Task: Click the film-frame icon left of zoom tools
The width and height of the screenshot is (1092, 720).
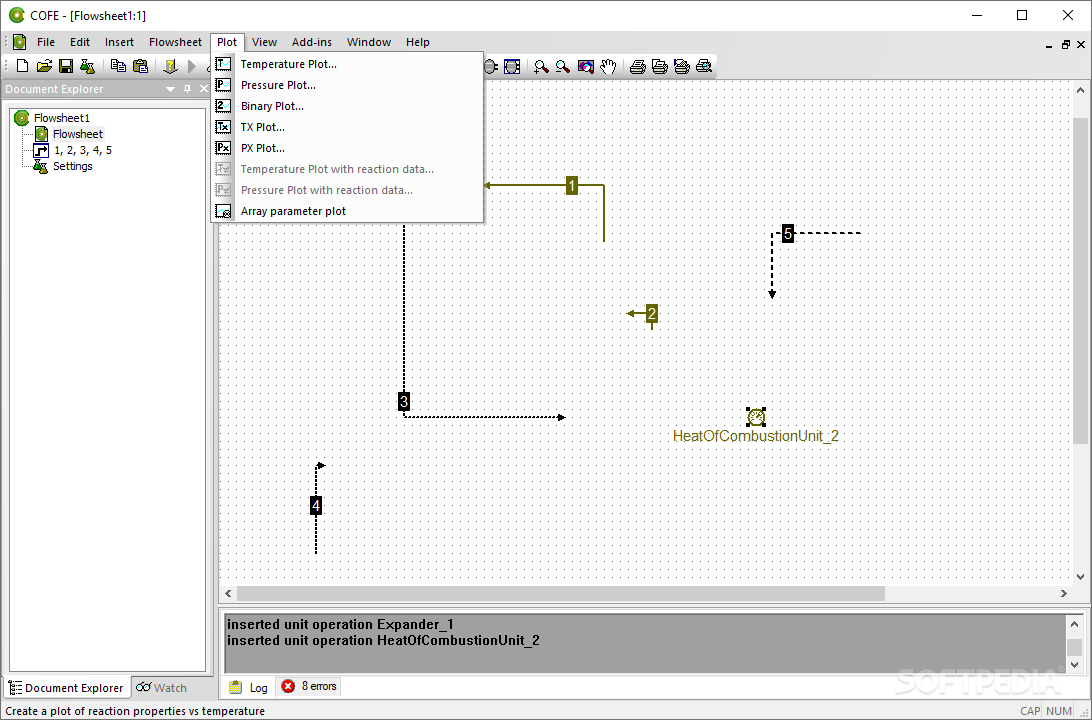Action: [x=512, y=66]
